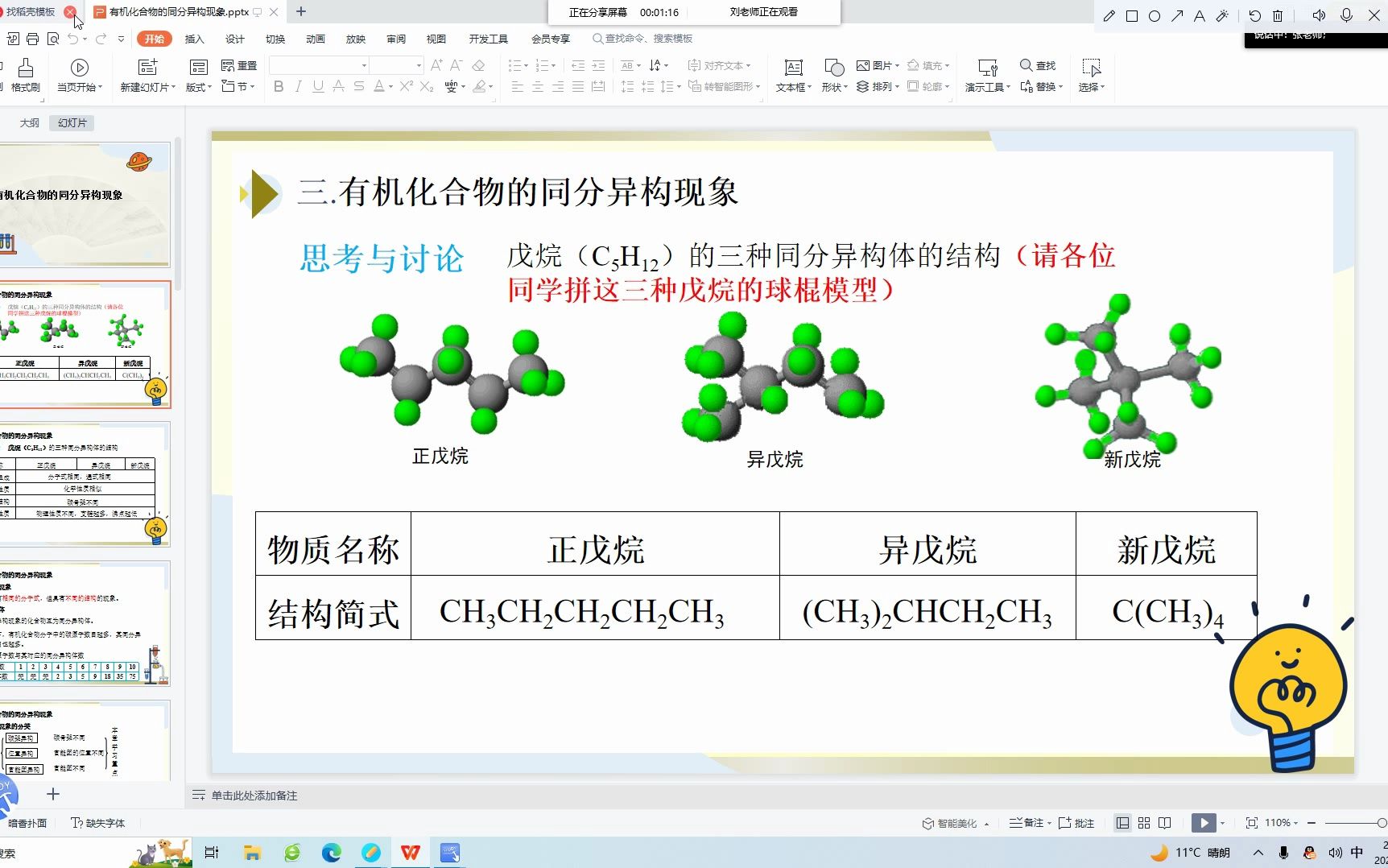This screenshot has height=868, width=1388.
Task: Click the search commands field
Action: pos(642,39)
